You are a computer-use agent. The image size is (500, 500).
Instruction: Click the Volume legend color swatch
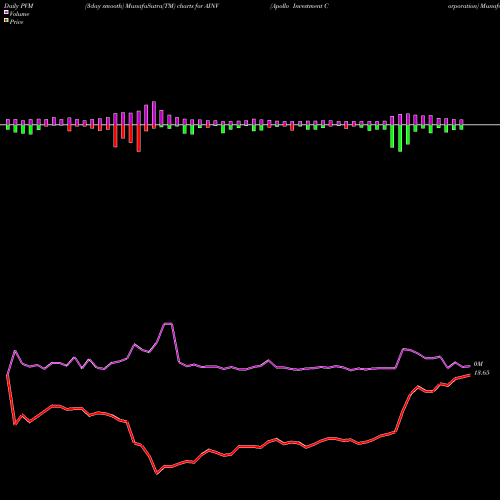coord(6,13)
